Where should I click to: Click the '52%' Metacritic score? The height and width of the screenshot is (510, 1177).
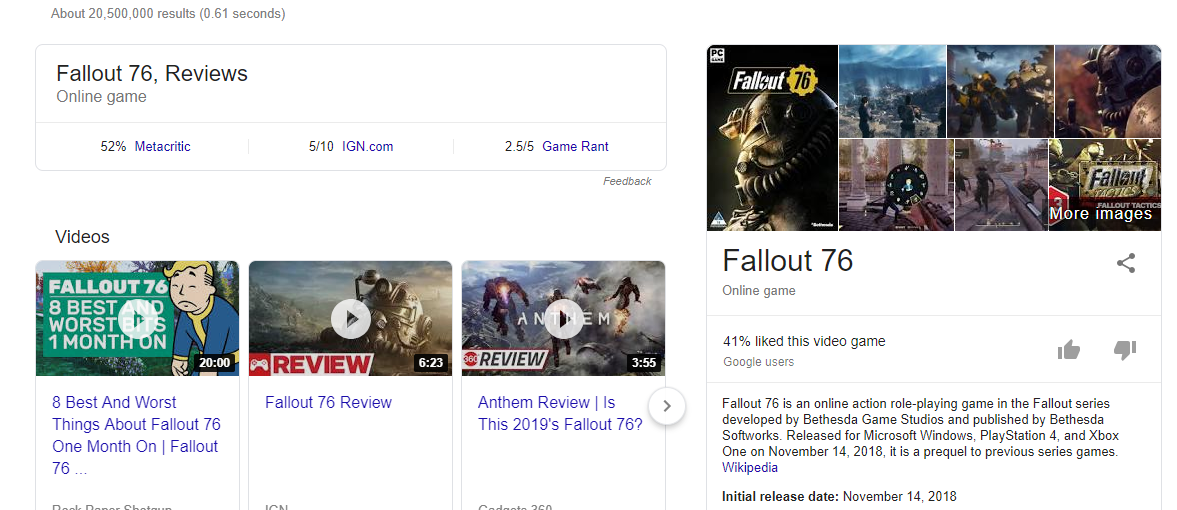[113, 146]
